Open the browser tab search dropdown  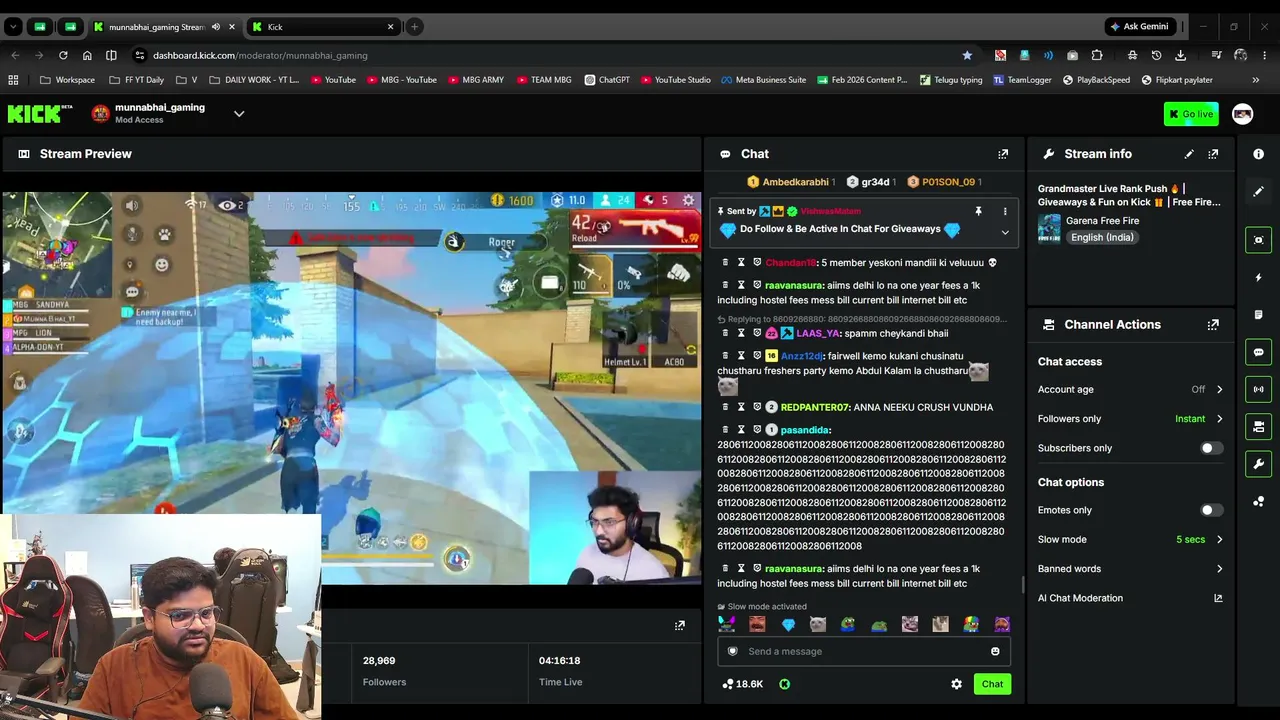pos(13,27)
